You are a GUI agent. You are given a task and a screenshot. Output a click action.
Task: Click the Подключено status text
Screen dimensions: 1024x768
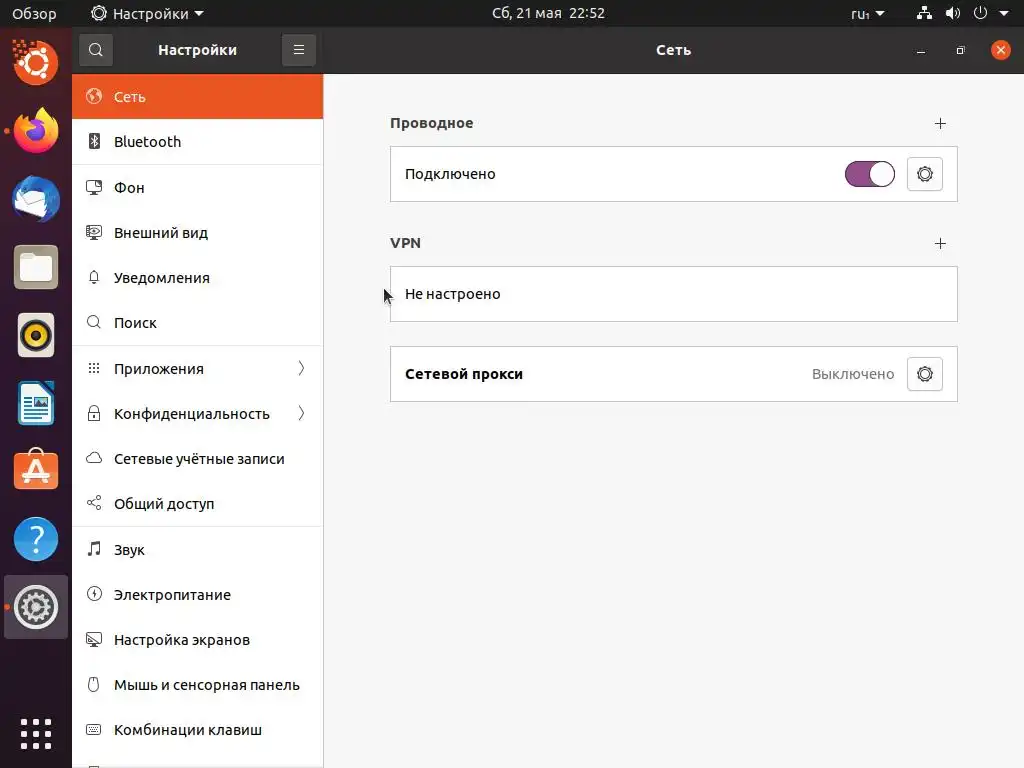450,174
